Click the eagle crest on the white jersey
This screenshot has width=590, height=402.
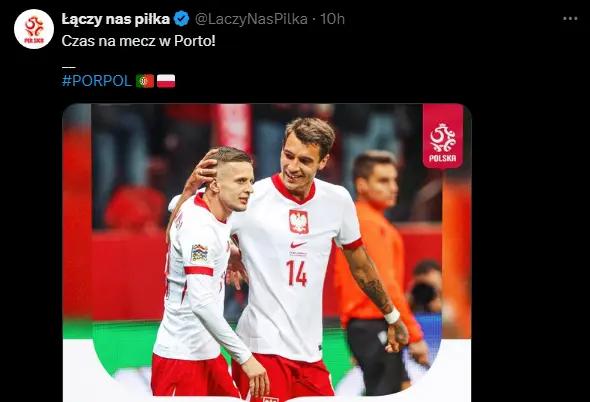coord(299,222)
